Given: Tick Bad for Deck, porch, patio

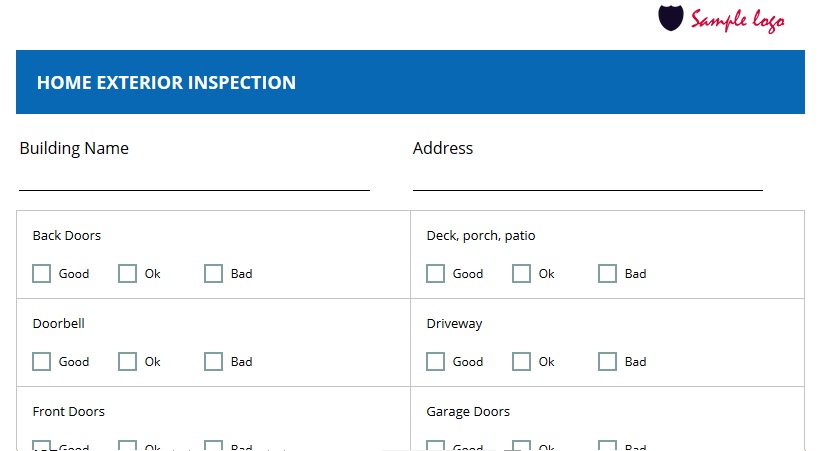Looking at the screenshot, I should click(607, 273).
